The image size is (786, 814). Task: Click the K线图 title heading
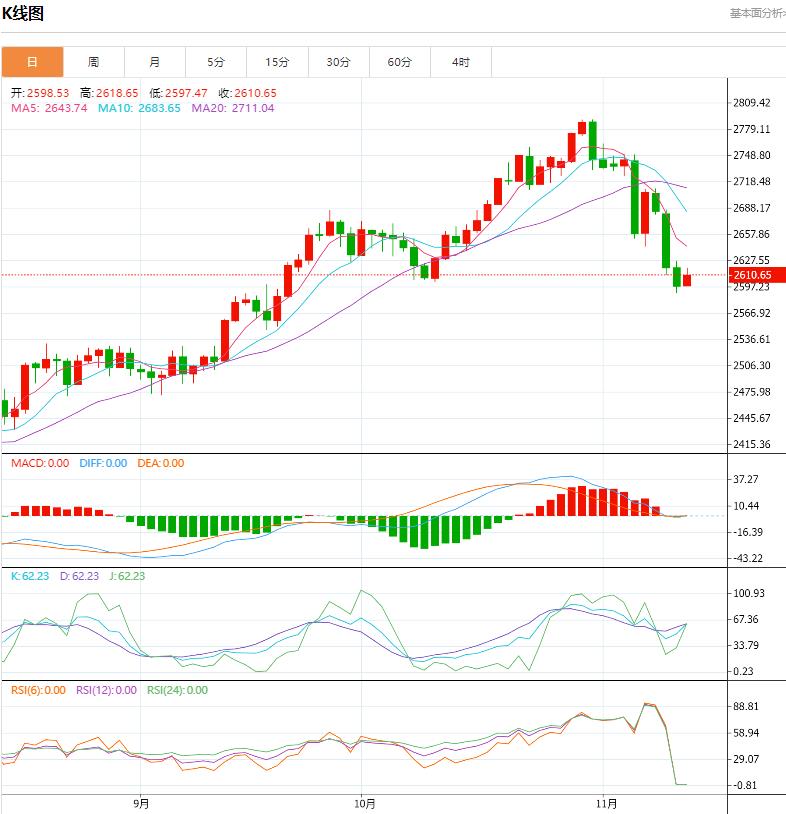pos(23,14)
